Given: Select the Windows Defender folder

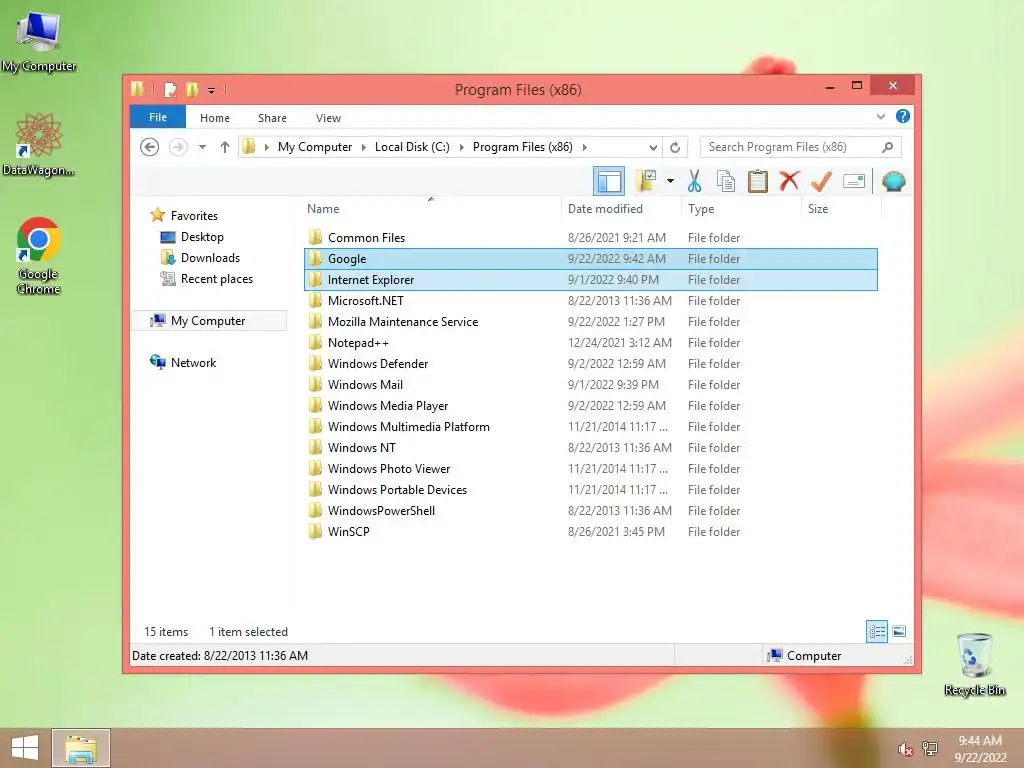Looking at the screenshot, I should pyautogui.click(x=591, y=363).
